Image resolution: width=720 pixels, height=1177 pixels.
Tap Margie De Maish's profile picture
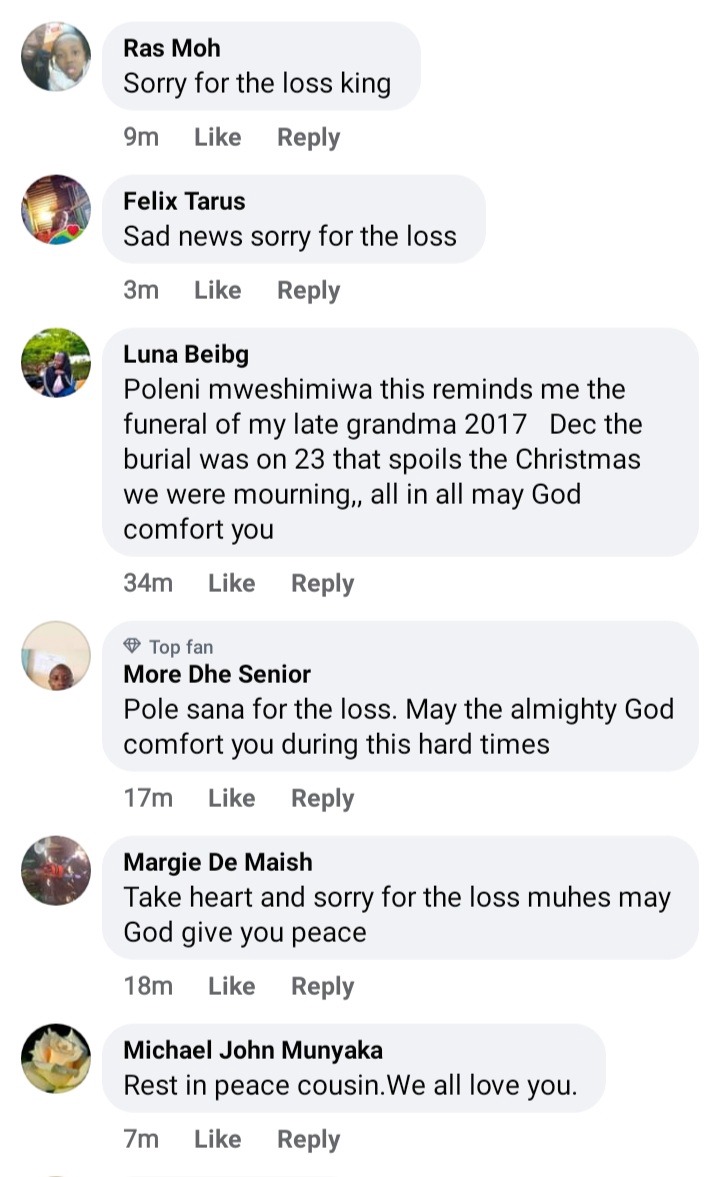[x=56, y=871]
